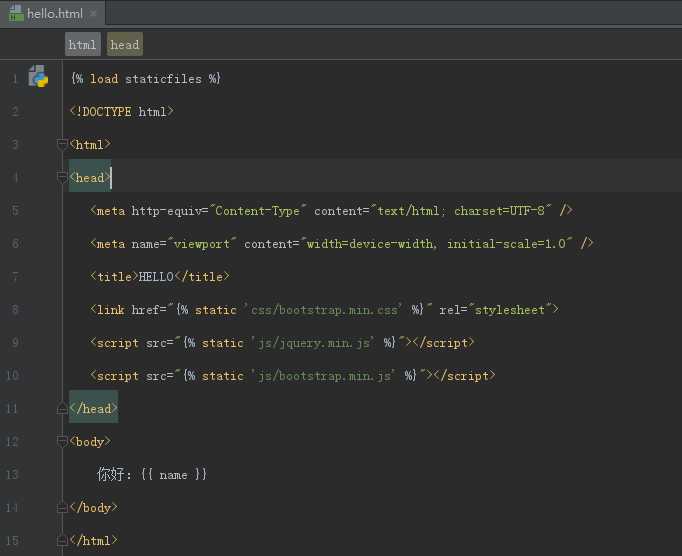
Task: Click the 'viewport' meta name value
Action: (201, 244)
